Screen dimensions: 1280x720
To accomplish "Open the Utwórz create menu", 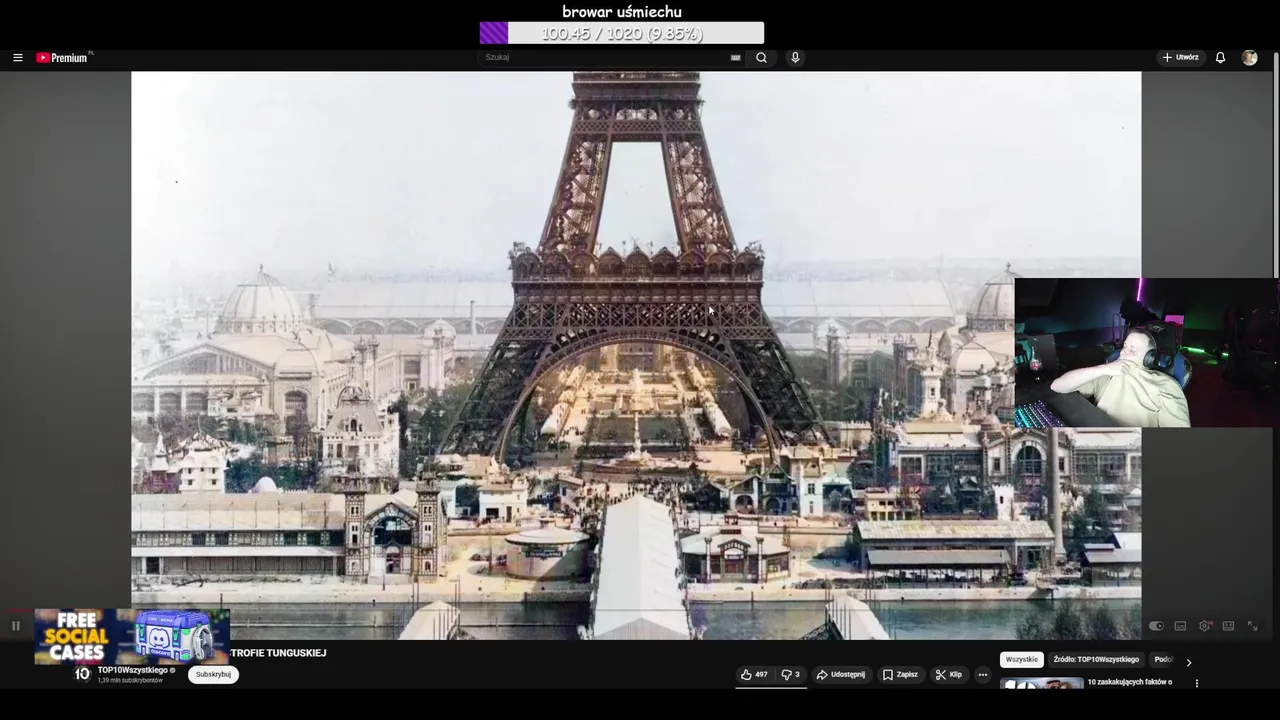I will coord(1180,58).
